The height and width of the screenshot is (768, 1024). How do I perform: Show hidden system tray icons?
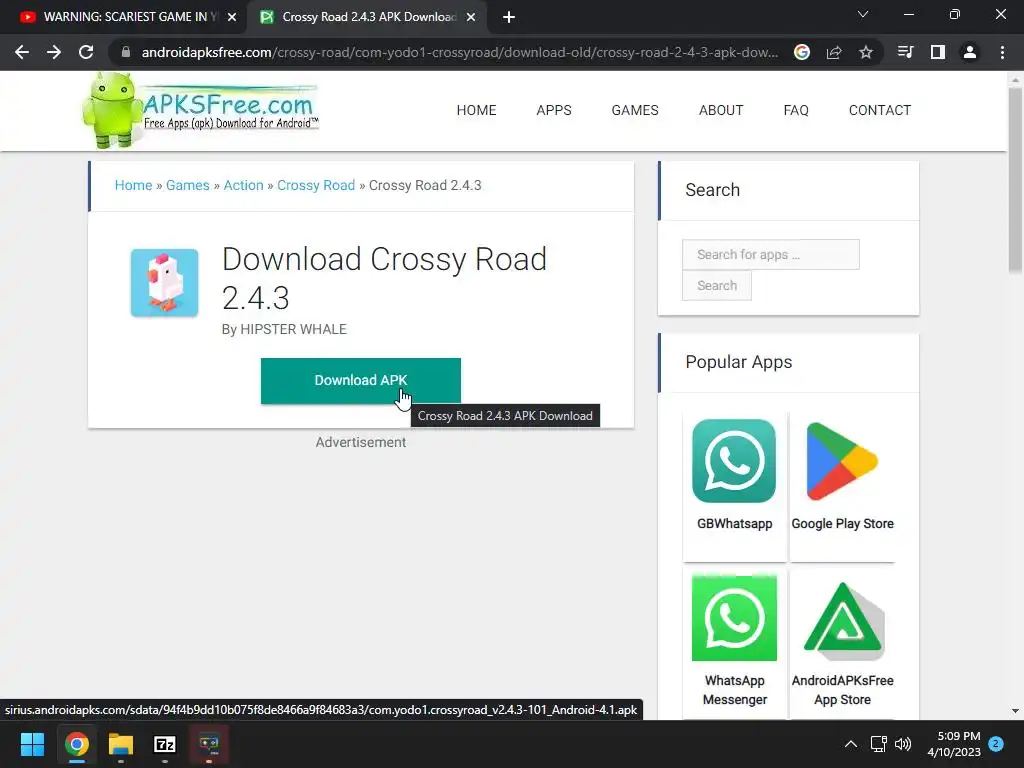(851, 744)
